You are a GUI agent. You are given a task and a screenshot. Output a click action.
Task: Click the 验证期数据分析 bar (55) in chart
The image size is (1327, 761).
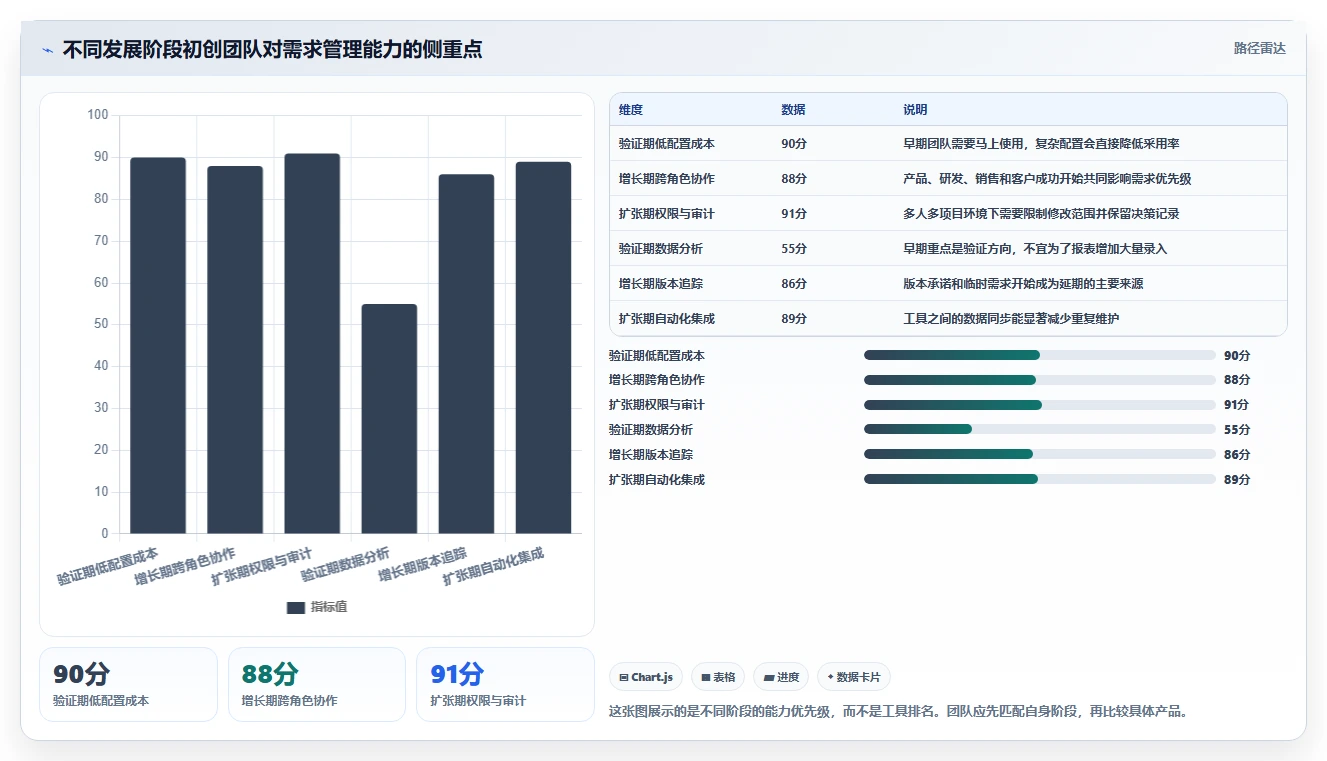click(x=389, y=418)
